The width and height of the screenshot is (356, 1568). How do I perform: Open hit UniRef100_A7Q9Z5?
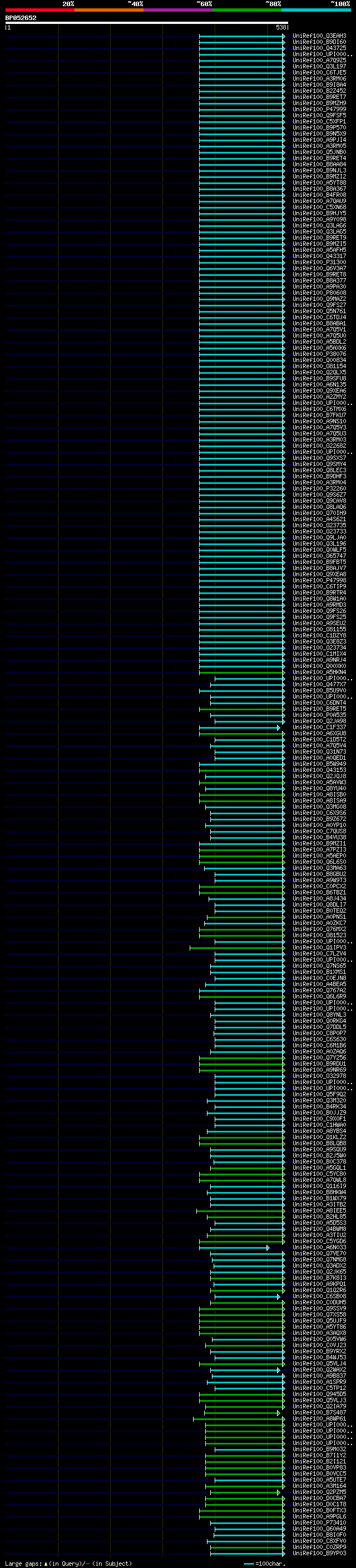click(x=319, y=60)
